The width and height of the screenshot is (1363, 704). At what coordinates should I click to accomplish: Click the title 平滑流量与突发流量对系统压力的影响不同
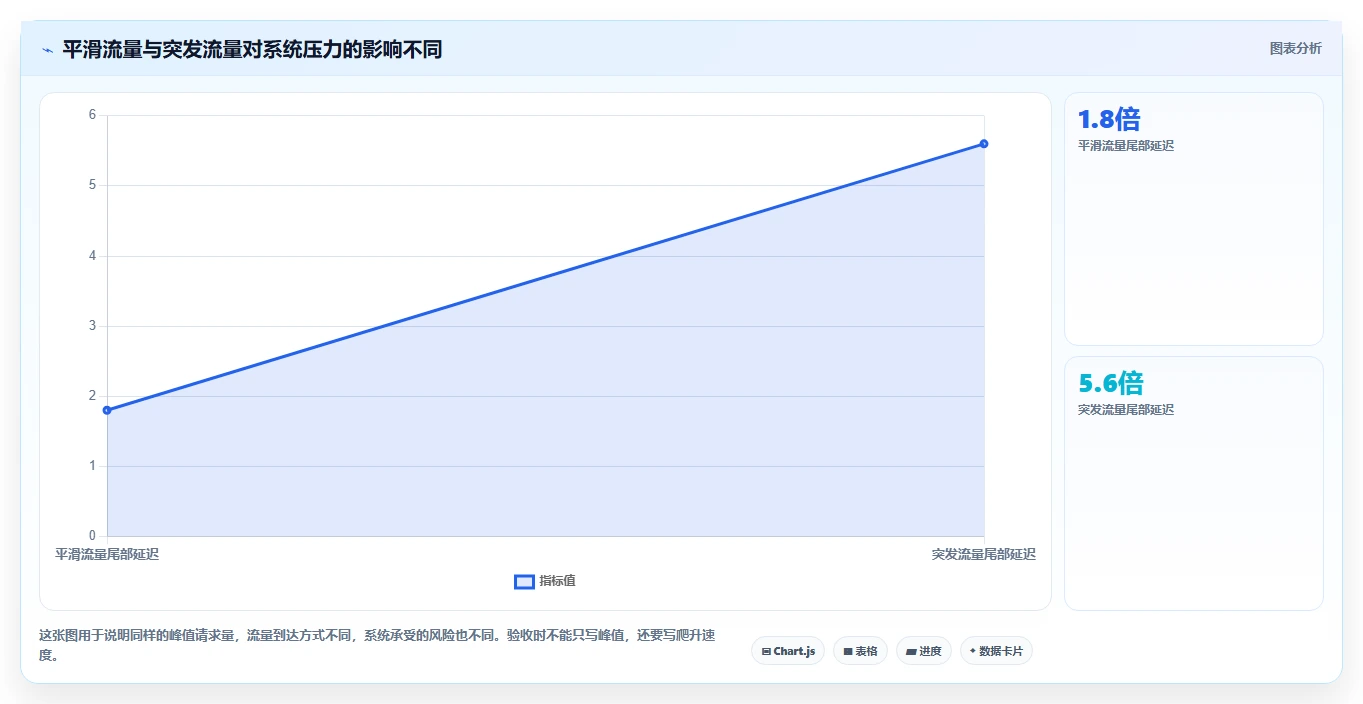coord(252,49)
